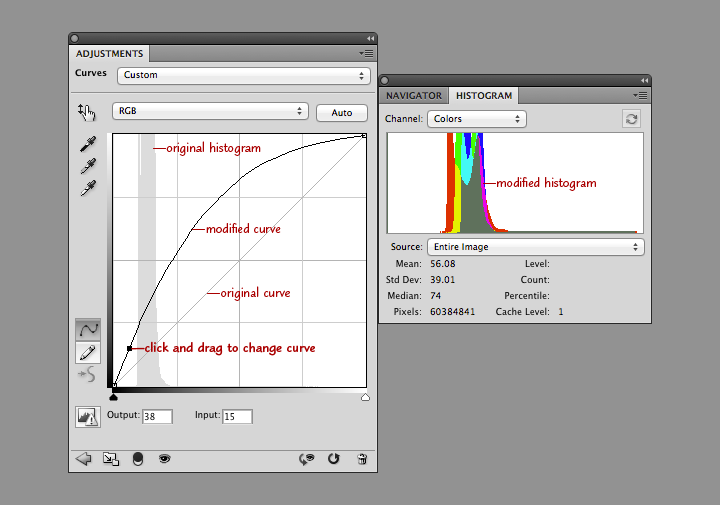The image size is (720, 505).
Task: Switch to the Navigator tab
Action: (x=414, y=95)
